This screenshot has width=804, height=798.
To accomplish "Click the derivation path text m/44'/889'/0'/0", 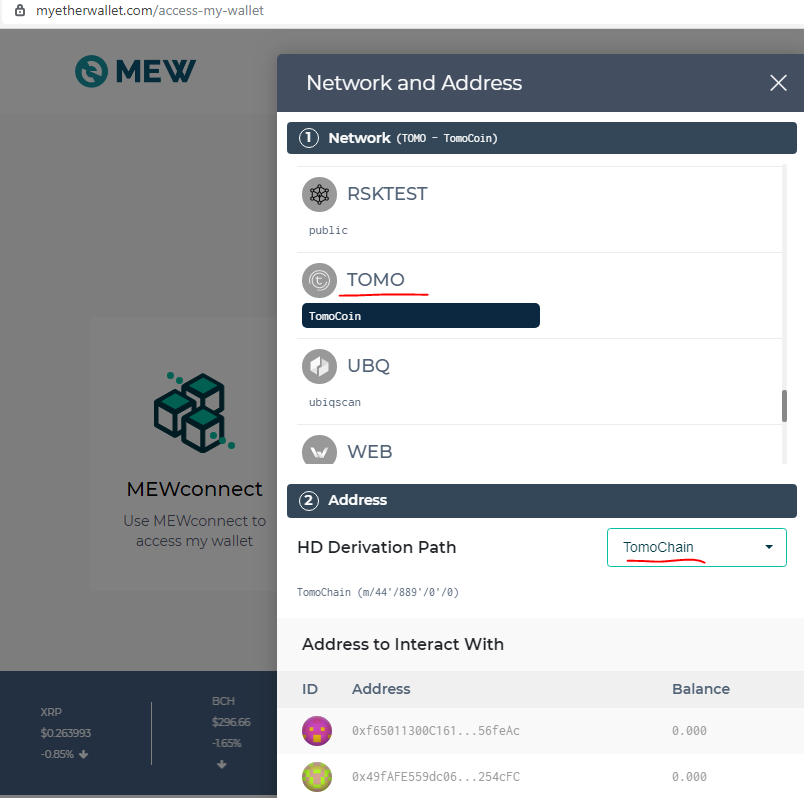I will click(x=408, y=592).
